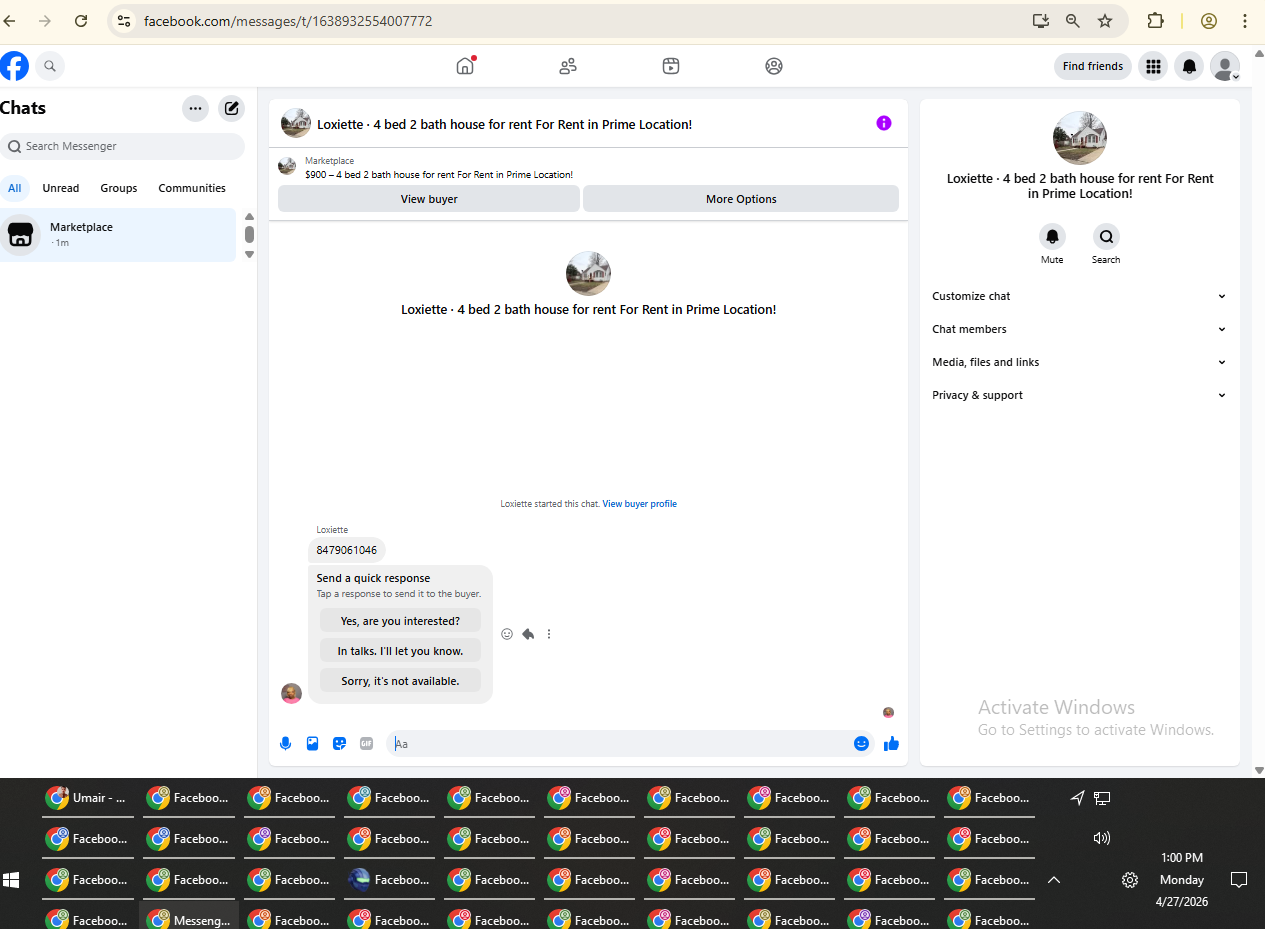Send a thumbs-up like
The image size is (1265, 929).
(x=892, y=743)
